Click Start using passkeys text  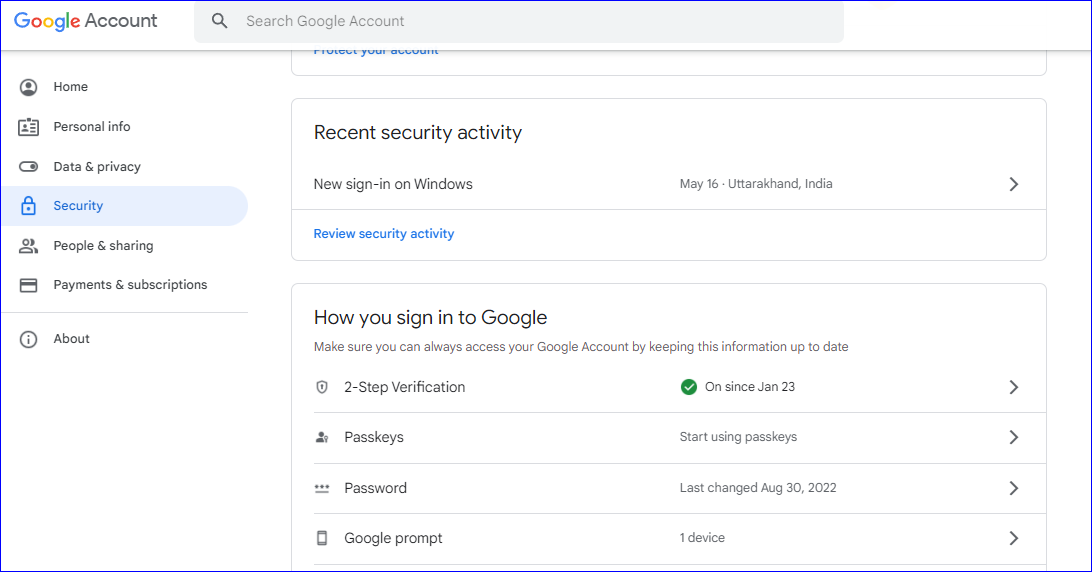tap(738, 437)
